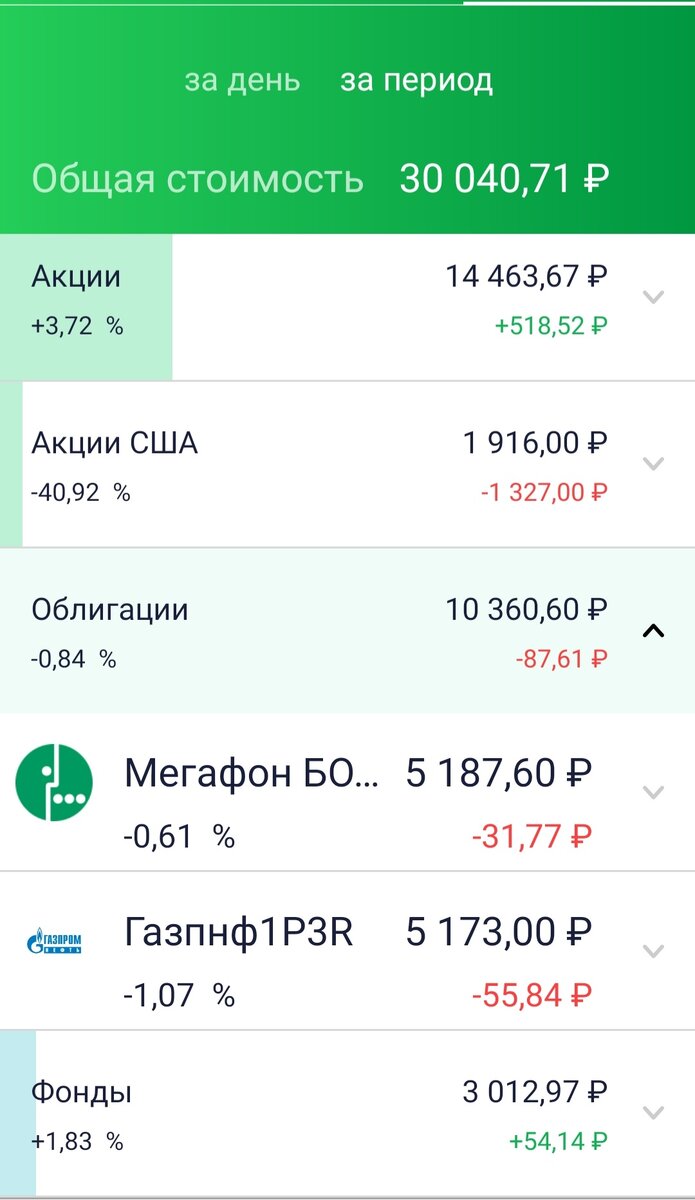The height and width of the screenshot is (1200, 695).
Task: Expand the Акции США details
Action: [x=655, y=463]
